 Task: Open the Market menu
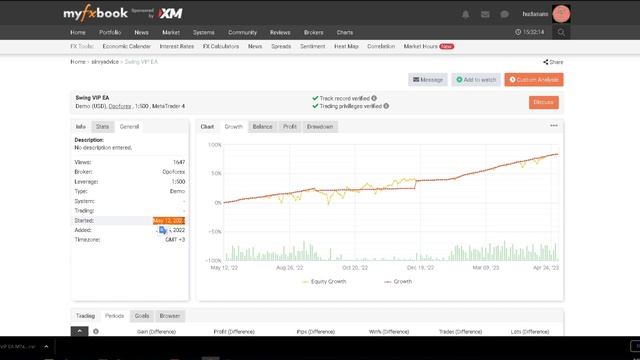(171, 32)
